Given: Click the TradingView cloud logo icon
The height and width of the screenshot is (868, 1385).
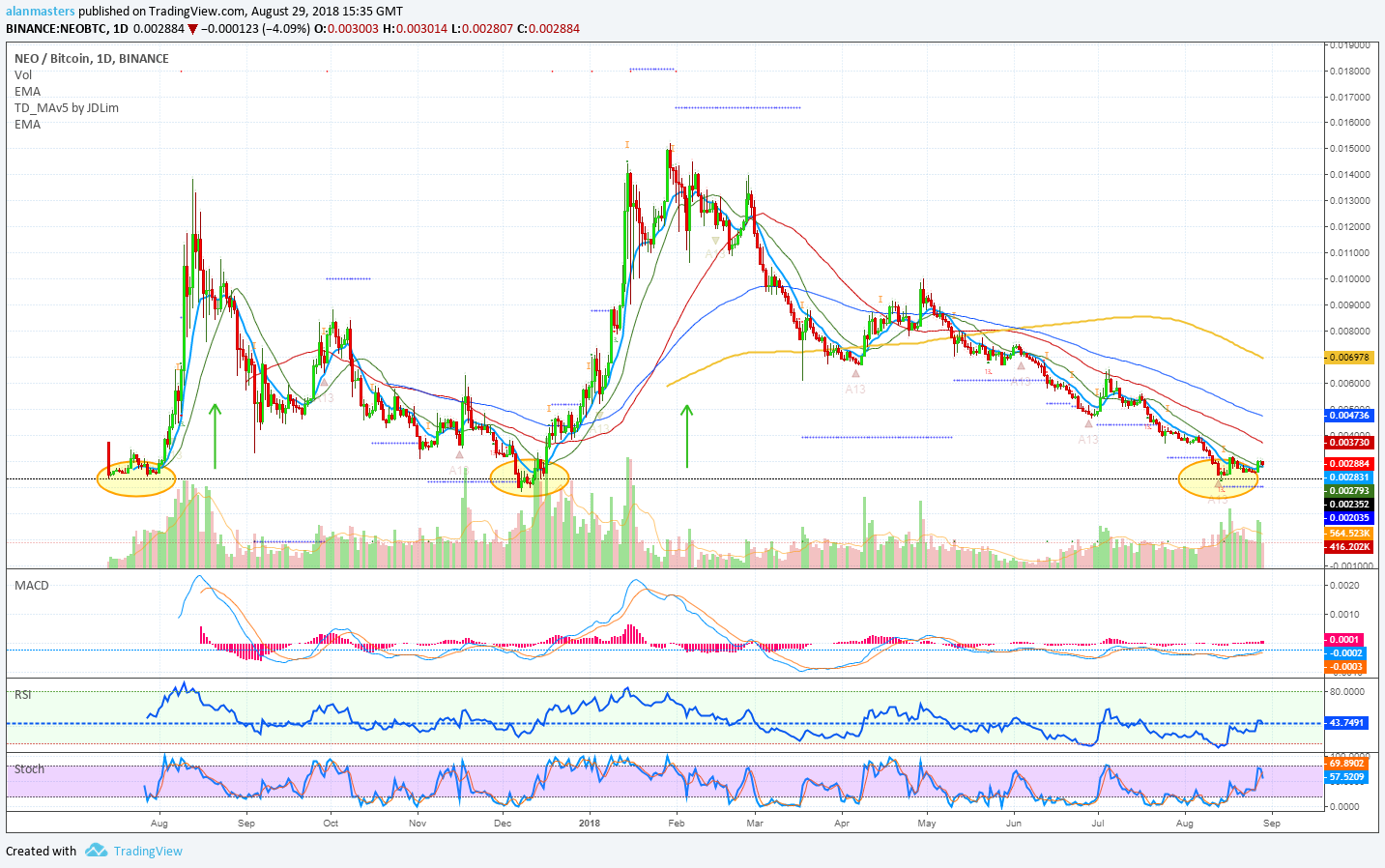Looking at the screenshot, I should point(96,851).
